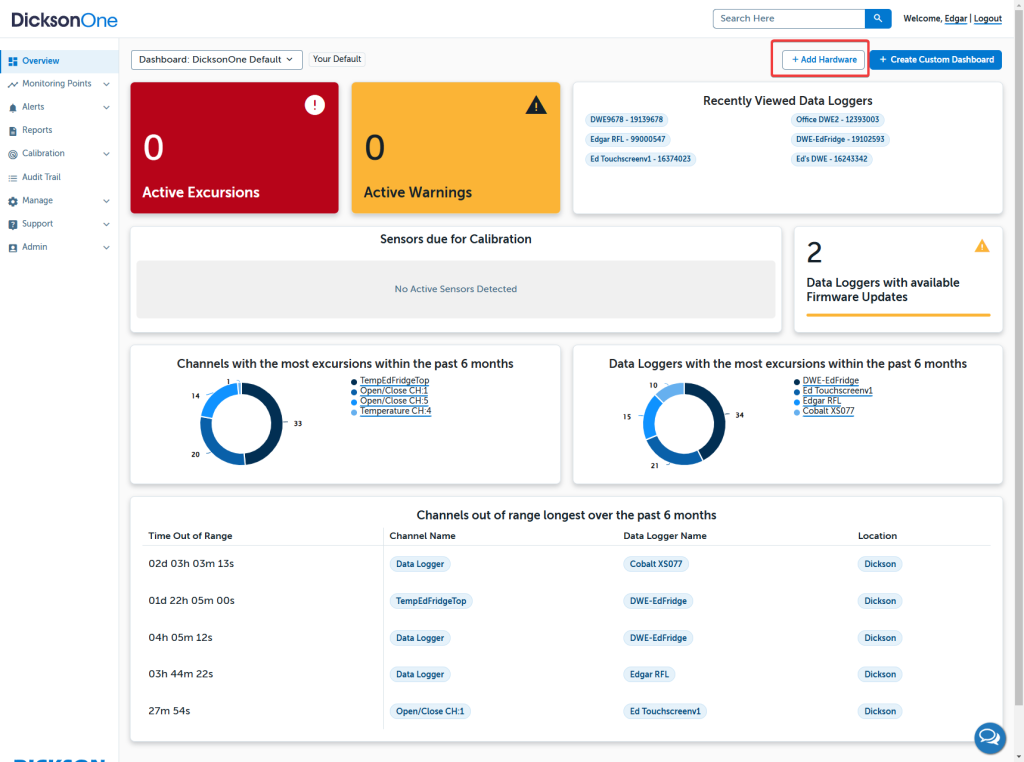Open the Dashboard: DicksonOne Default selector
Image resolution: width=1024 pixels, height=762 pixels.
216,59
